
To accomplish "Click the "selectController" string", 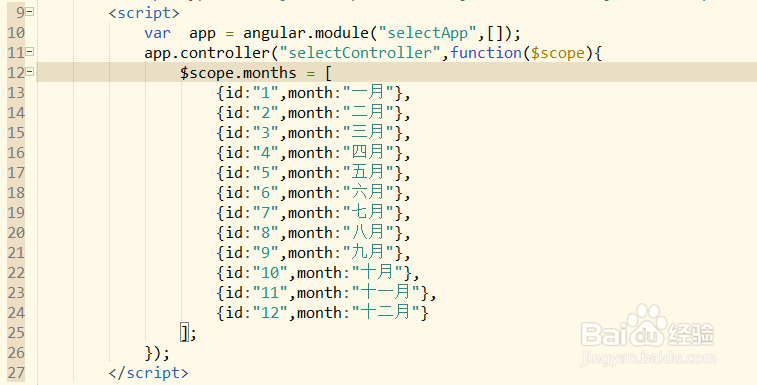I will [x=360, y=53].
